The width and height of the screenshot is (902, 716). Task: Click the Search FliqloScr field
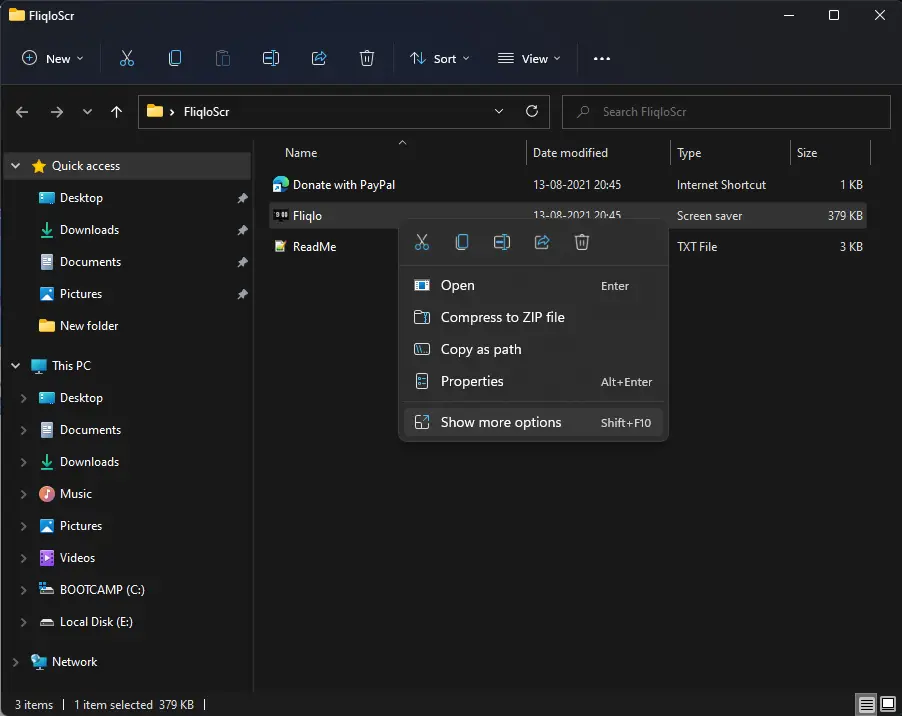pyautogui.click(x=726, y=112)
